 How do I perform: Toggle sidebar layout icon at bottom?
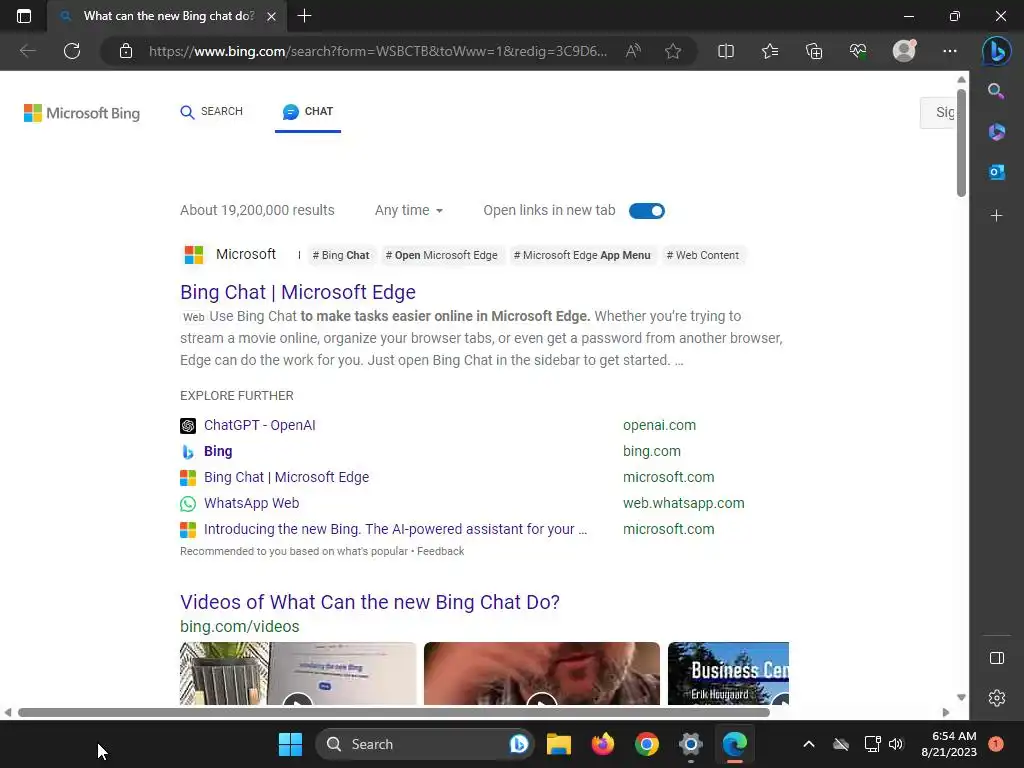(x=997, y=658)
